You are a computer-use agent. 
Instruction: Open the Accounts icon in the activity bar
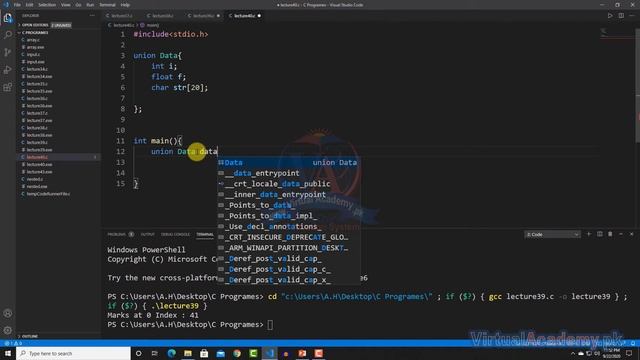(8, 313)
